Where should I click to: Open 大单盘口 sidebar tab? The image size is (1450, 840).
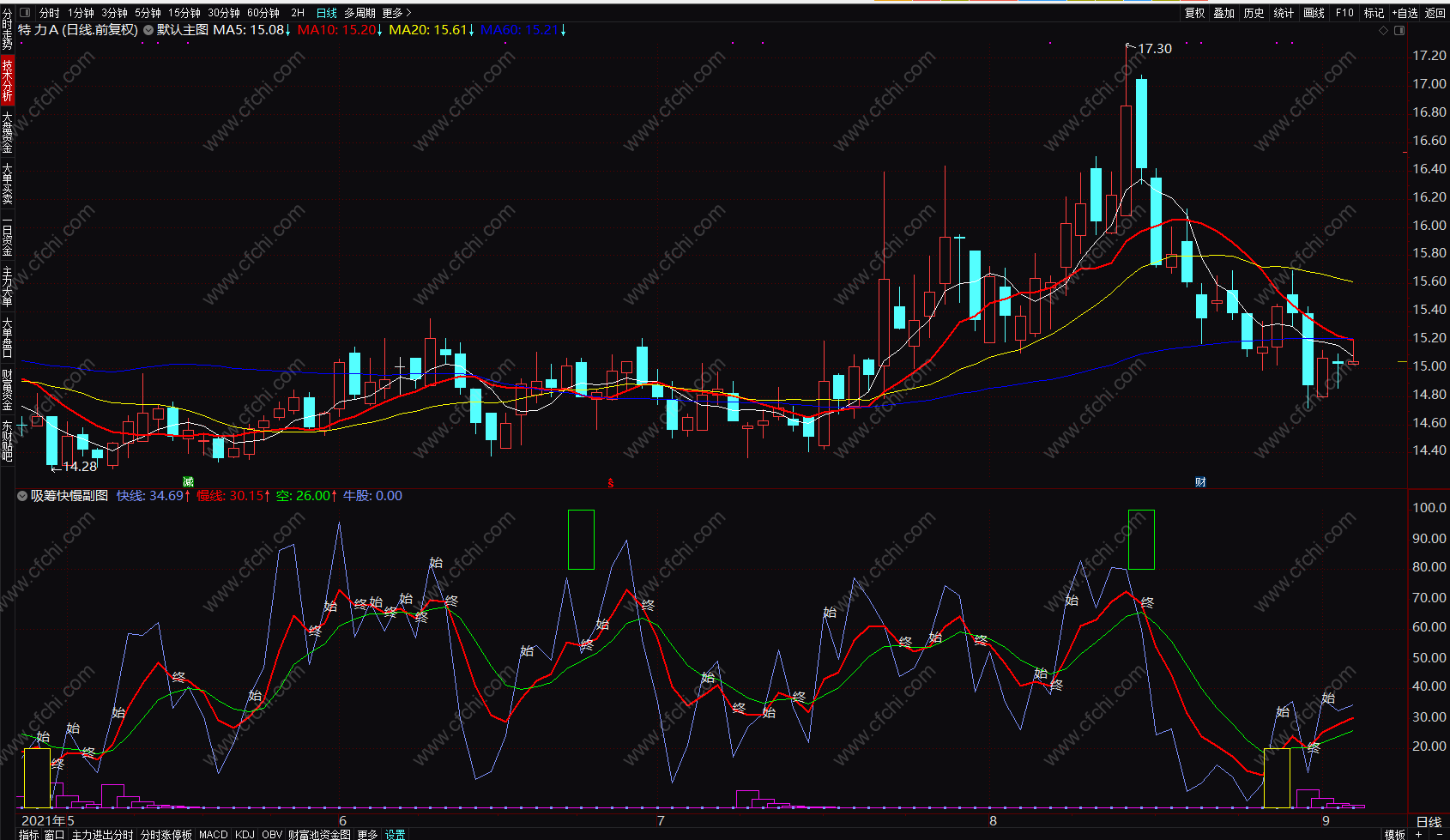[x=7, y=338]
